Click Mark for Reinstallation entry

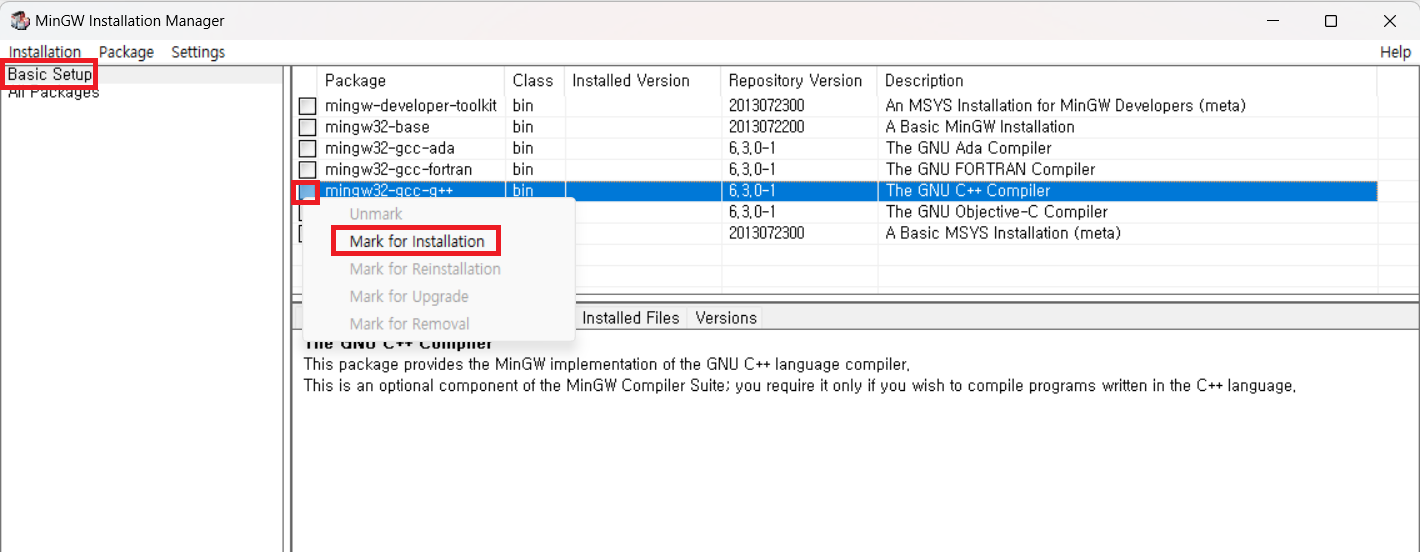click(425, 269)
